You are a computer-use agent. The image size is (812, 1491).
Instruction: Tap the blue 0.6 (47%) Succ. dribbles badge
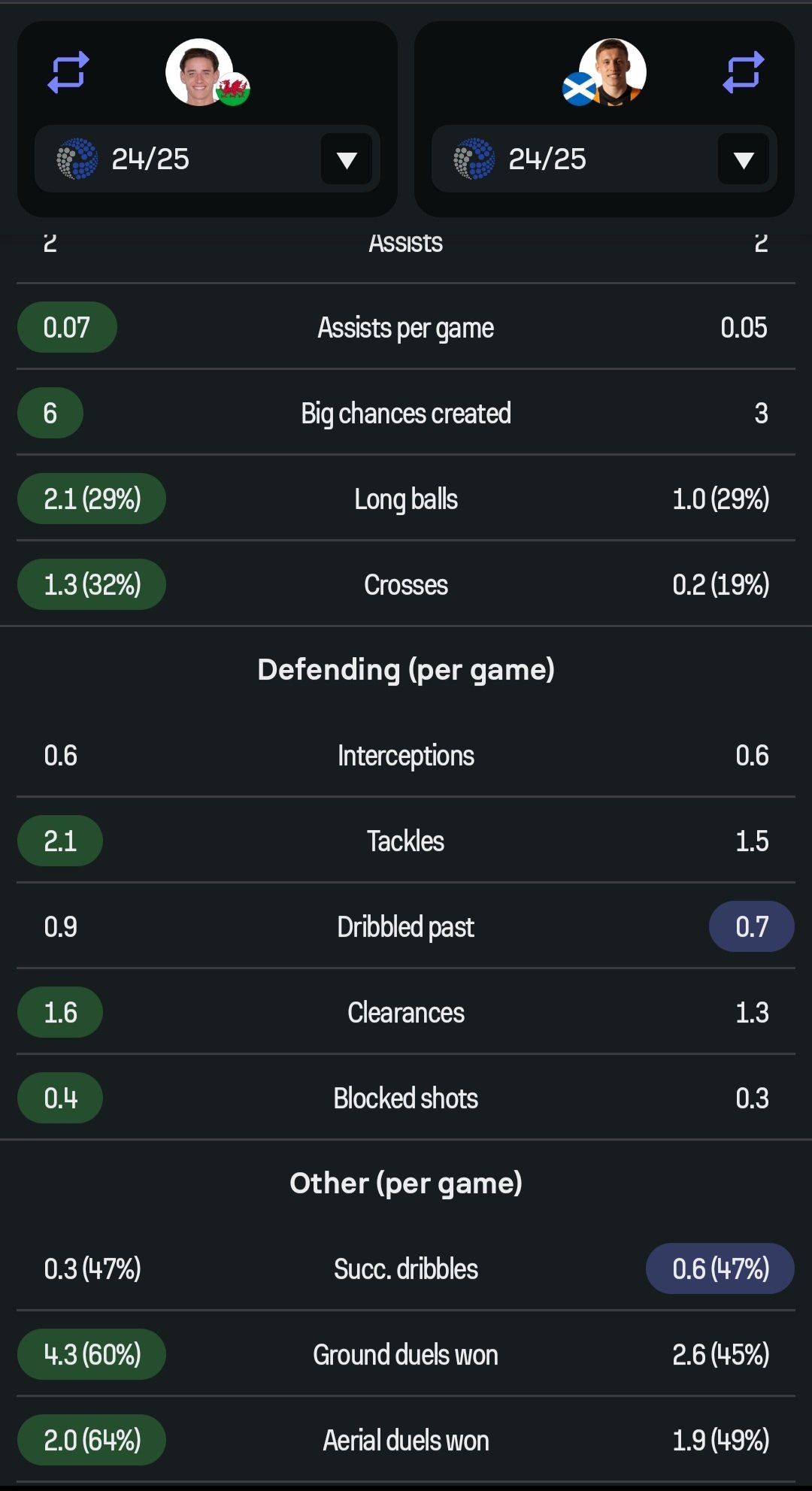point(720,1268)
